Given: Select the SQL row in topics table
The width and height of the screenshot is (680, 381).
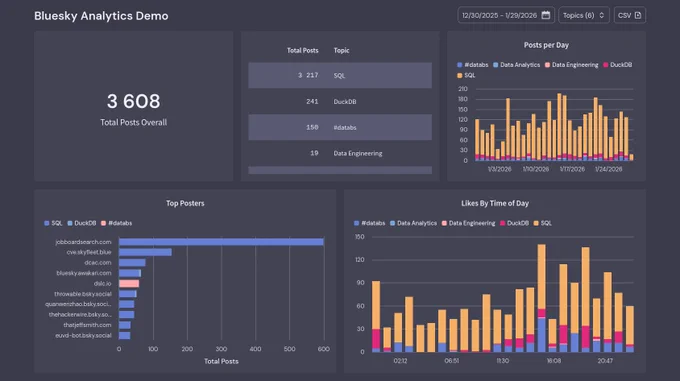Looking at the screenshot, I should (x=340, y=75).
